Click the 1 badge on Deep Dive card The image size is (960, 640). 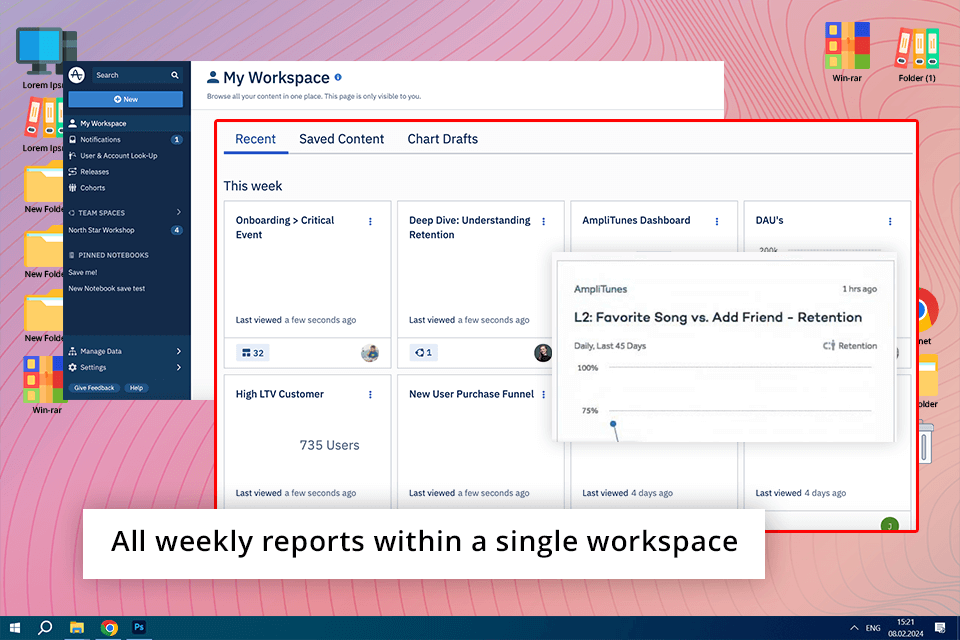click(x=424, y=353)
